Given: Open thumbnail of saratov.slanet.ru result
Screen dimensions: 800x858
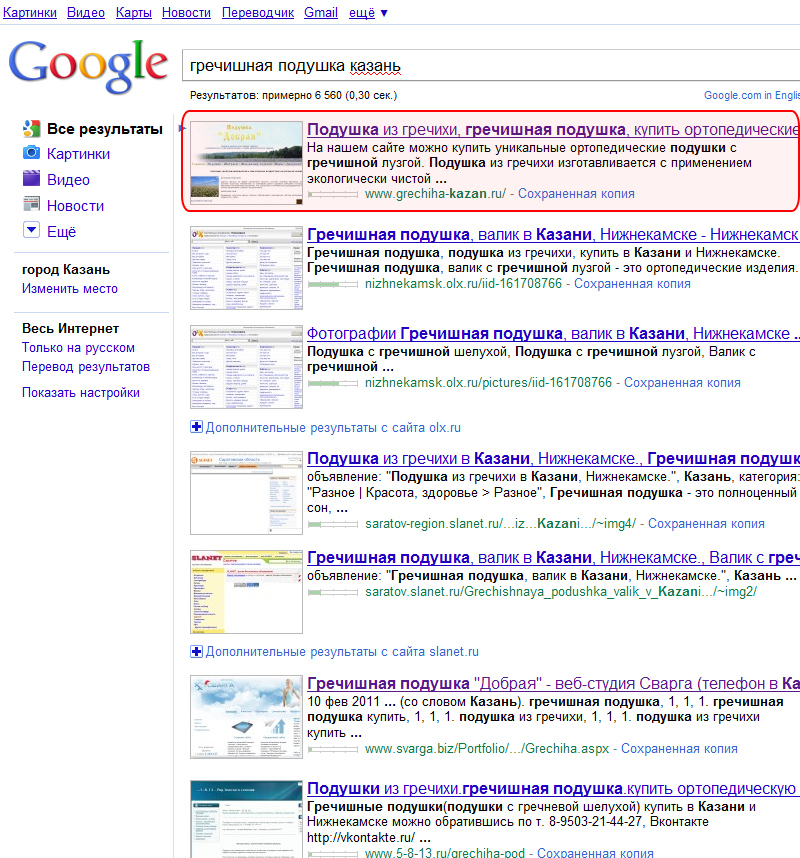Looking at the screenshot, I should 246,592.
